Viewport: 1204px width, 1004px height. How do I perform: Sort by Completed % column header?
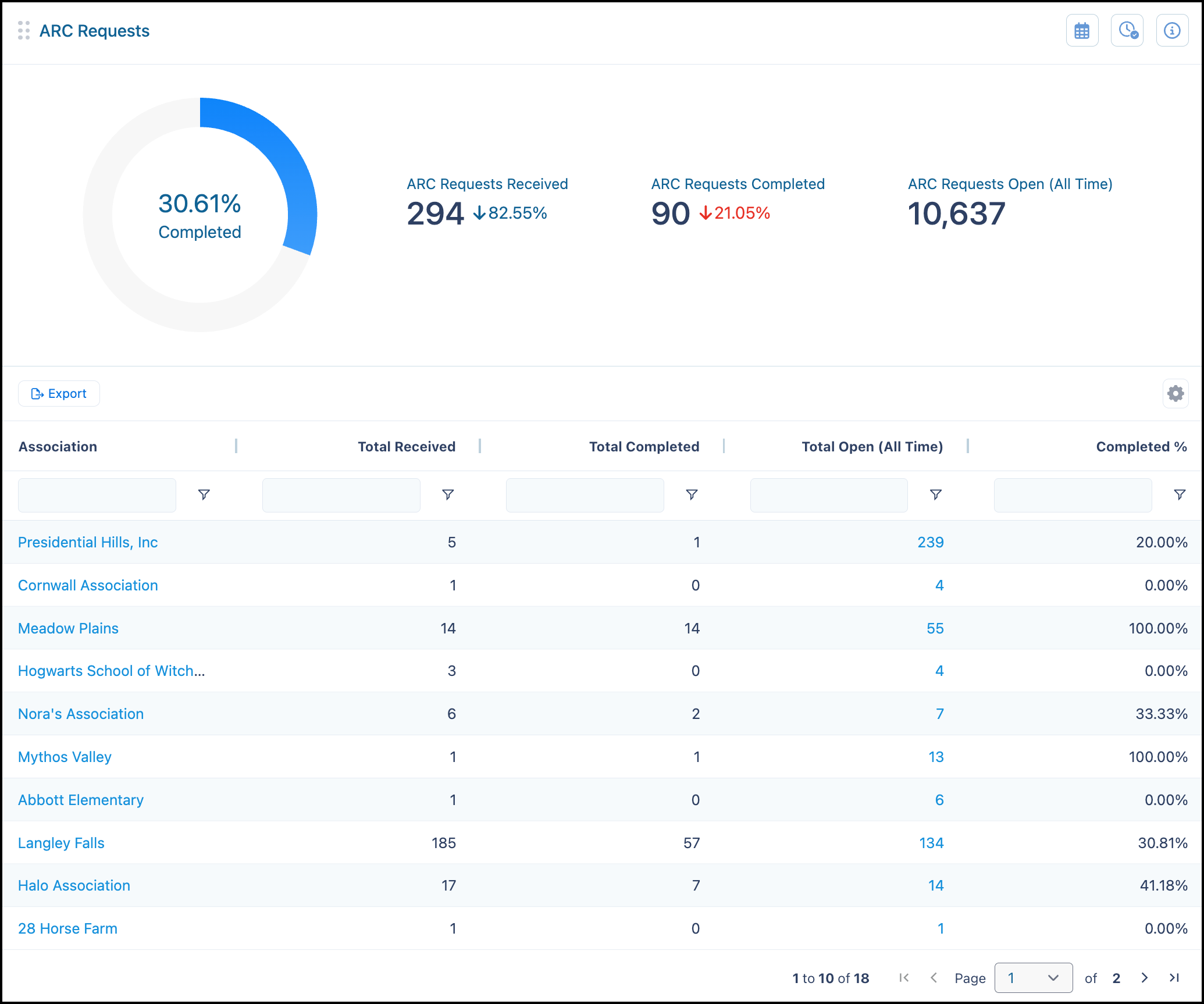point(1141,447)
